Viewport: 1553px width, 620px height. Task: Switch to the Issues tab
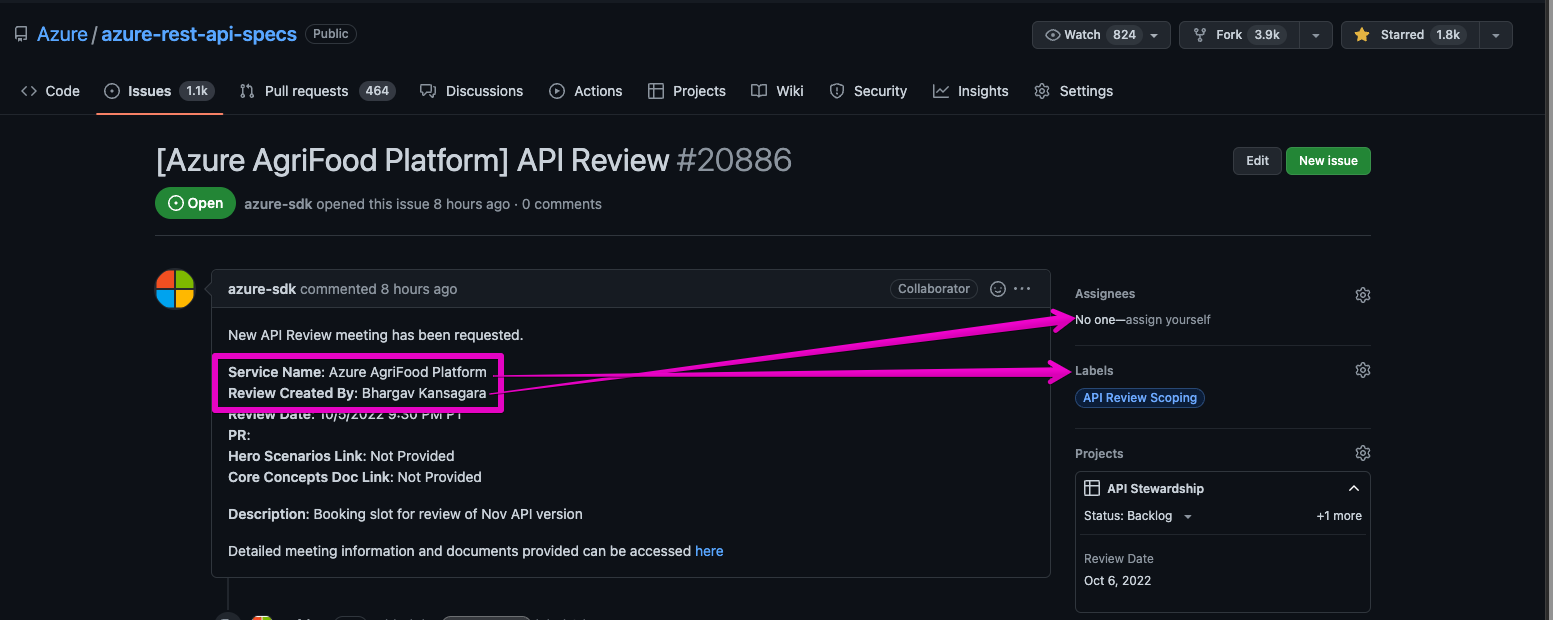point(159,91)
